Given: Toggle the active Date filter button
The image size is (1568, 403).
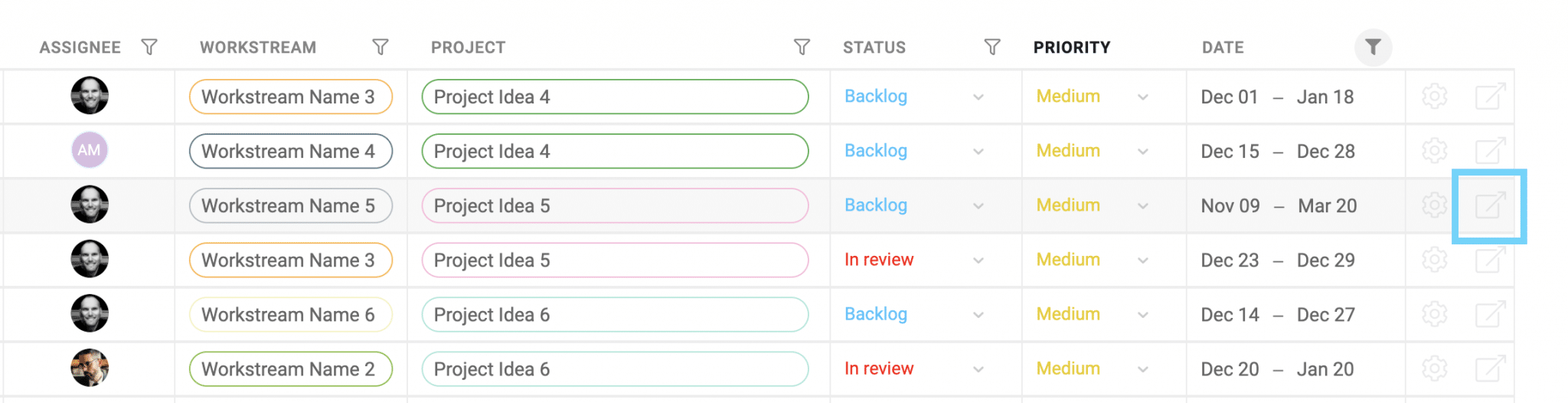Looking at the screenshot, I should (x=1373, y=48).
